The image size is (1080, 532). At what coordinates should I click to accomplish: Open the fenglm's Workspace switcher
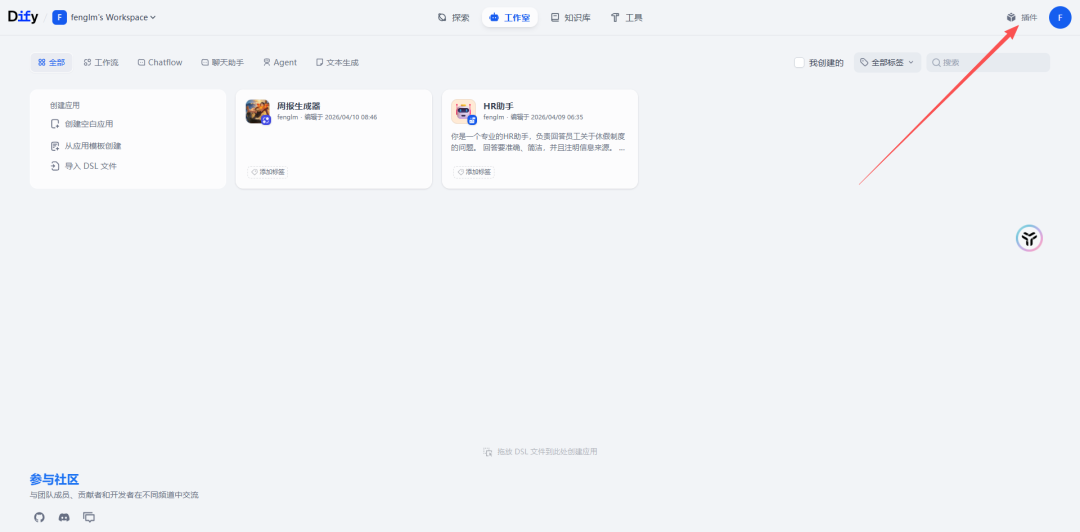tap(104, 17)
